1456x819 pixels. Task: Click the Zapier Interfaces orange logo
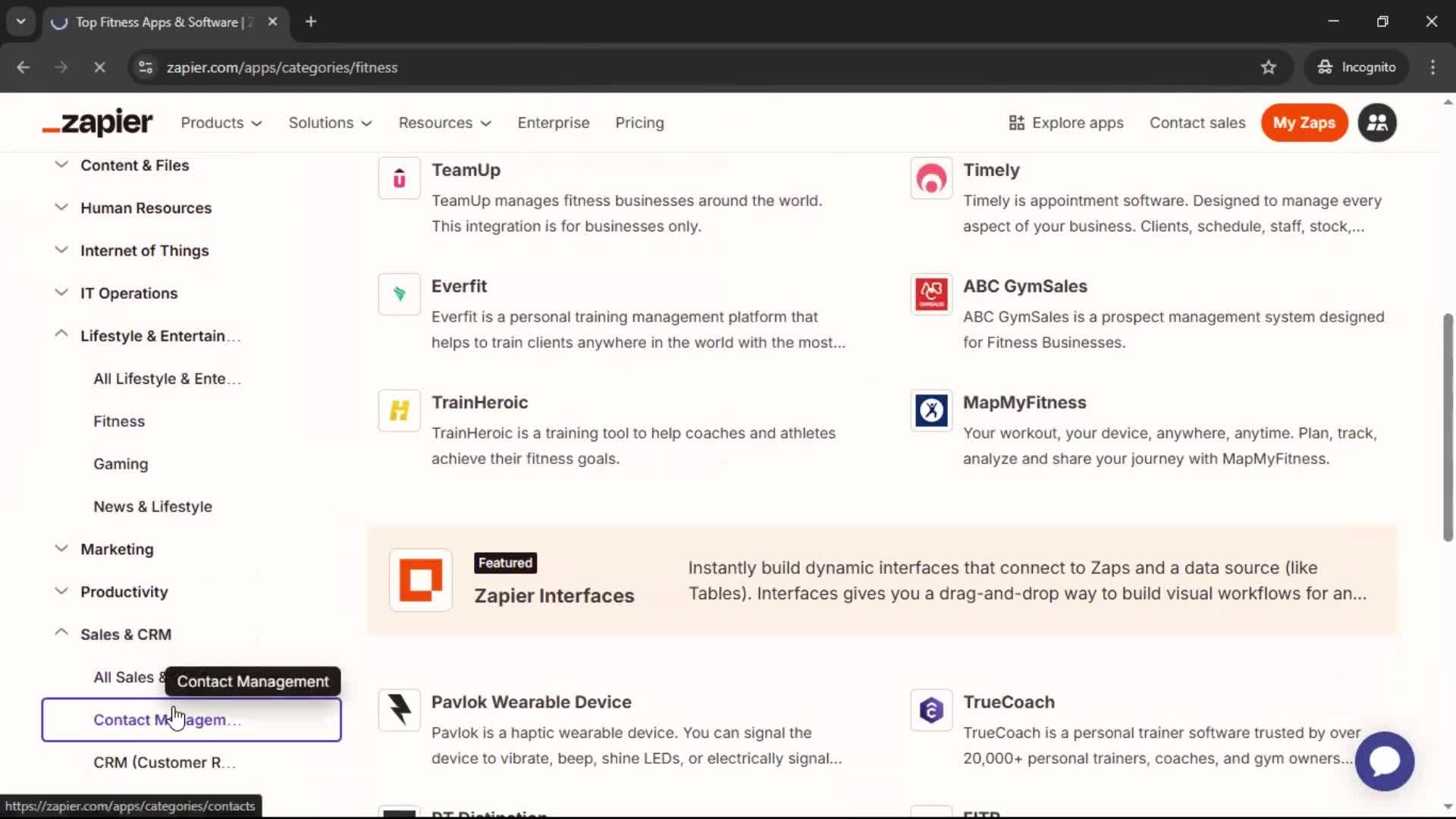(x=421, y=580)
